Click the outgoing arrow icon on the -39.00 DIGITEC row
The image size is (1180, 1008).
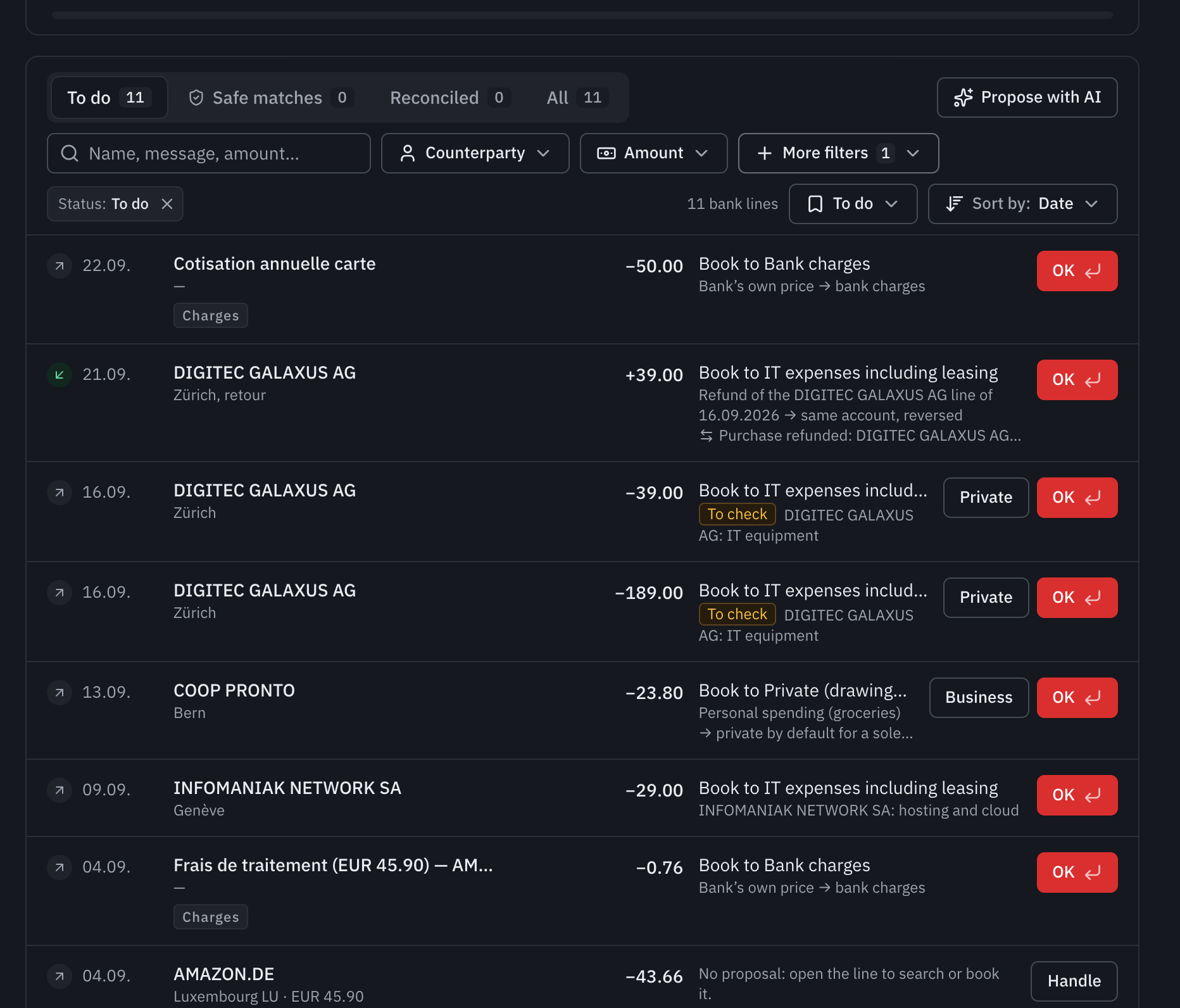pos(60,493)
